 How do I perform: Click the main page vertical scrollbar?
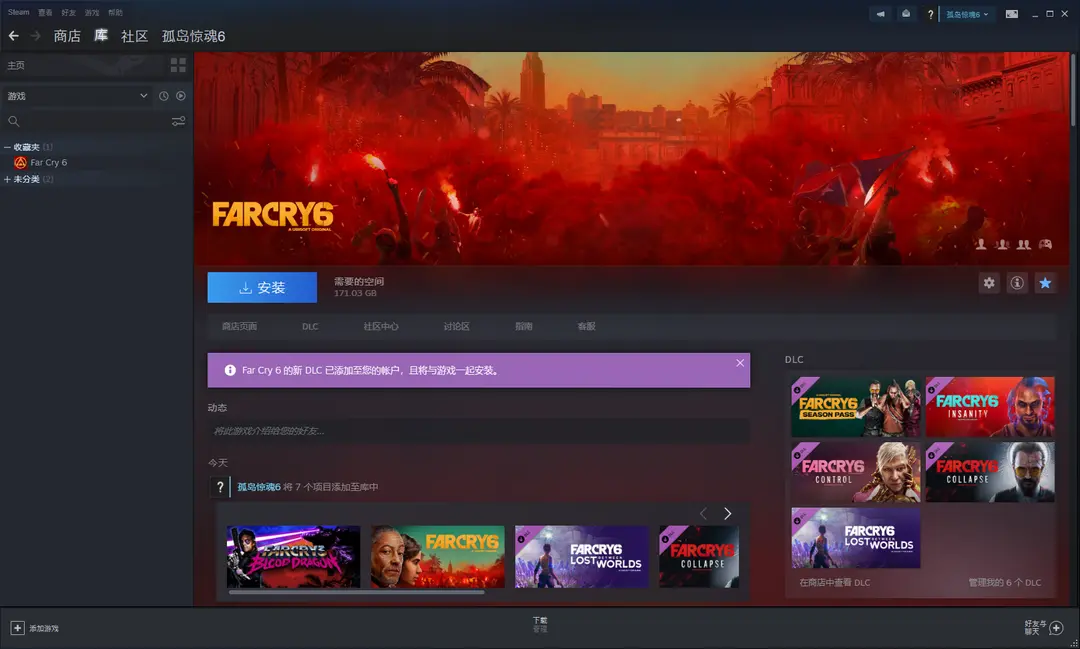pyautogui.click(x=1073, y=90)
